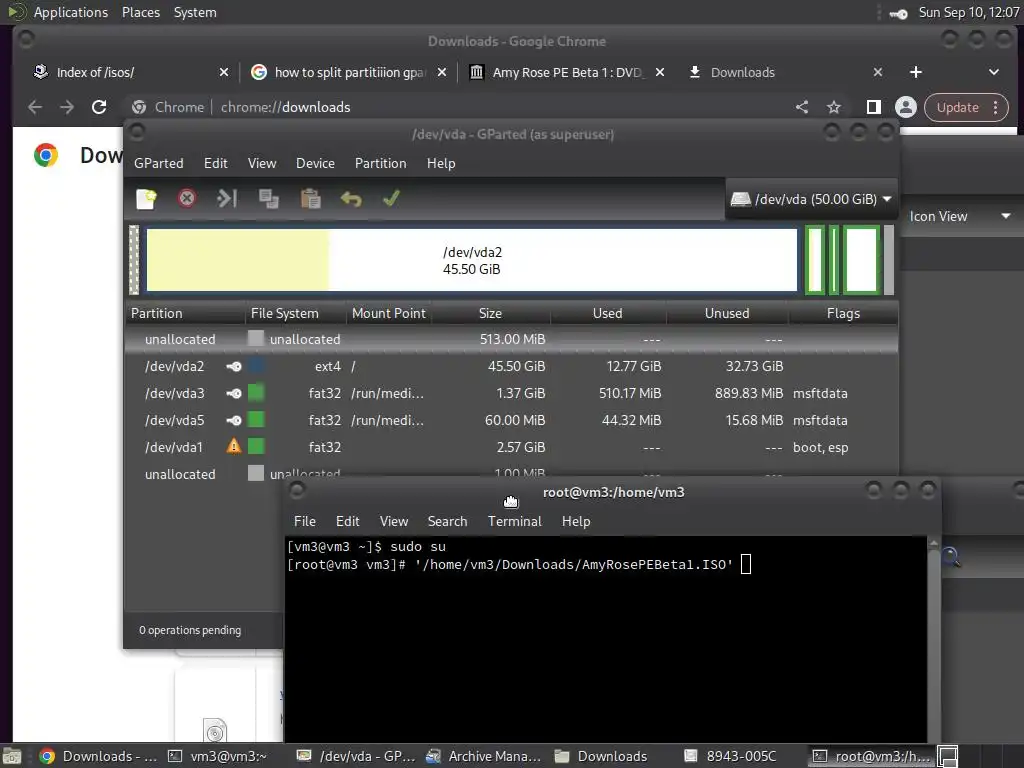
Task: Click the Copy partition icon in GParted
Action: point(268,199)
